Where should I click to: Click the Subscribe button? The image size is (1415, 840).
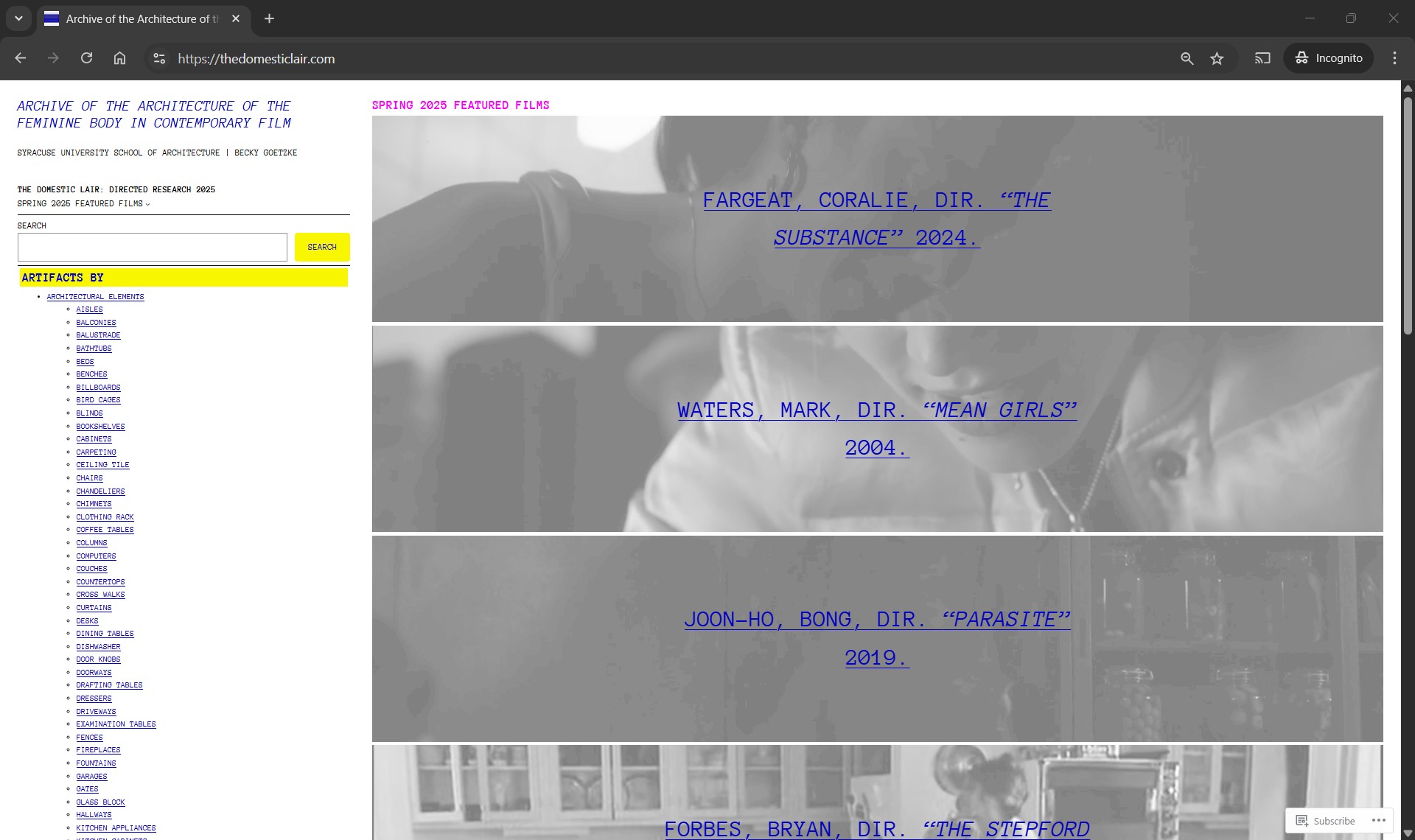tap(1326, 821)
